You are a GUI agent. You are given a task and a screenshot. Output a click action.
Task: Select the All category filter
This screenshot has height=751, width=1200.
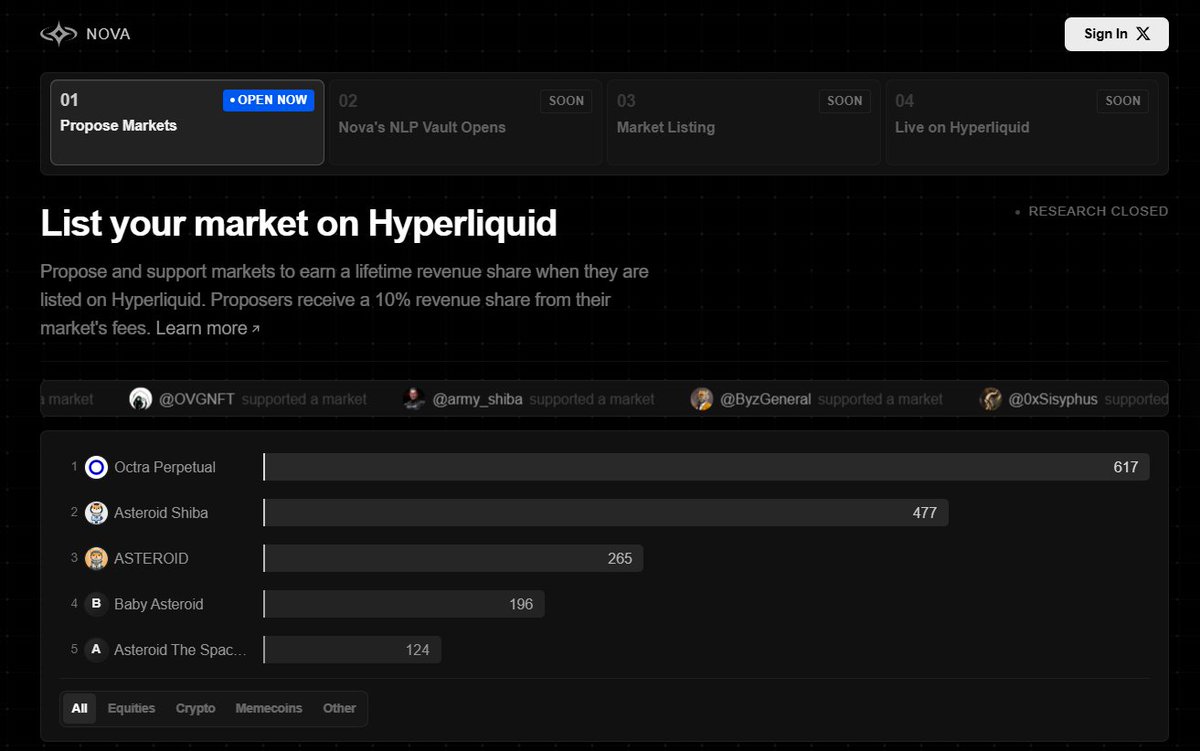pyautogui.click(x=79, y=708)
